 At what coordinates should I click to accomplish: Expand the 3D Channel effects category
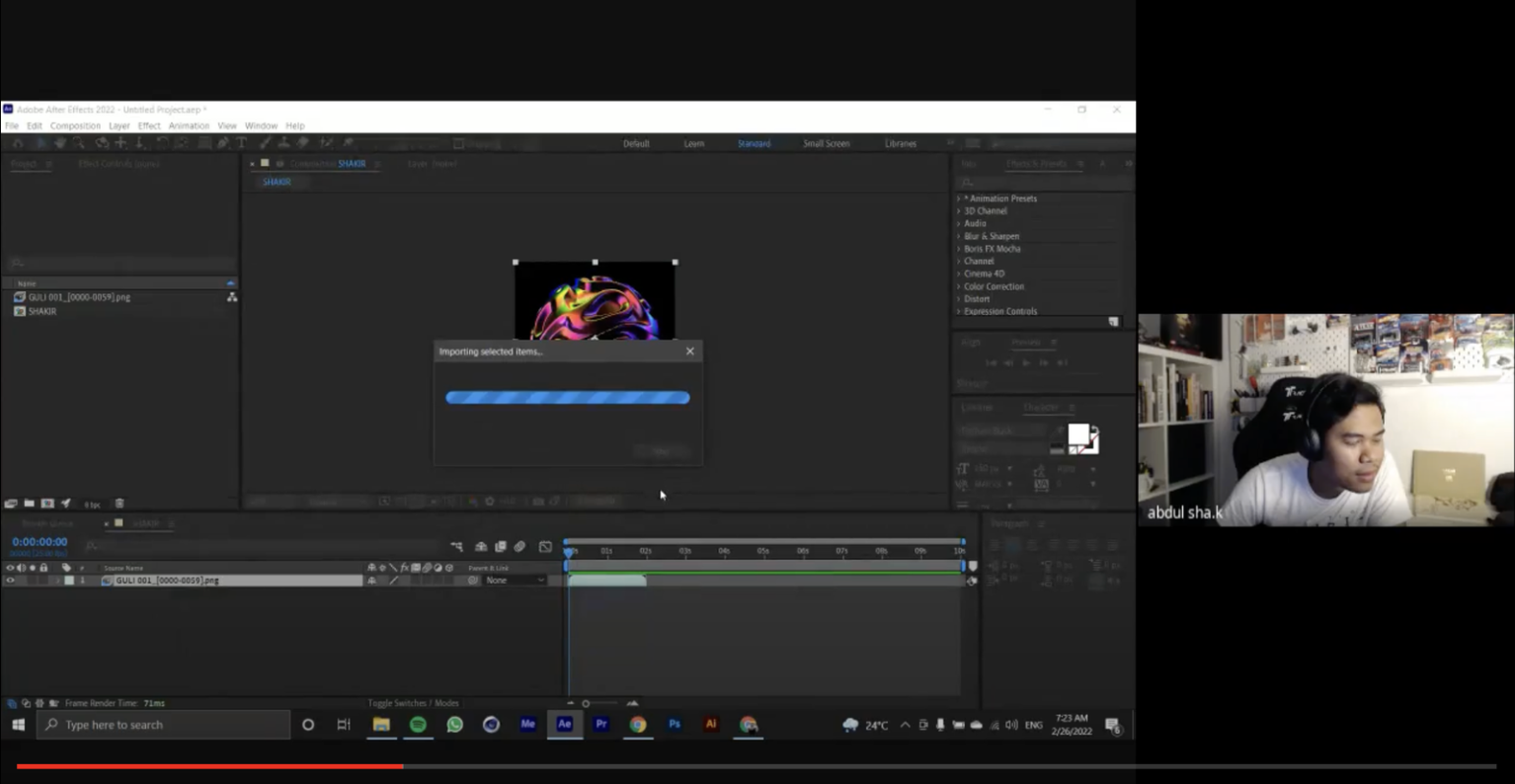click(x=958, y=211)
